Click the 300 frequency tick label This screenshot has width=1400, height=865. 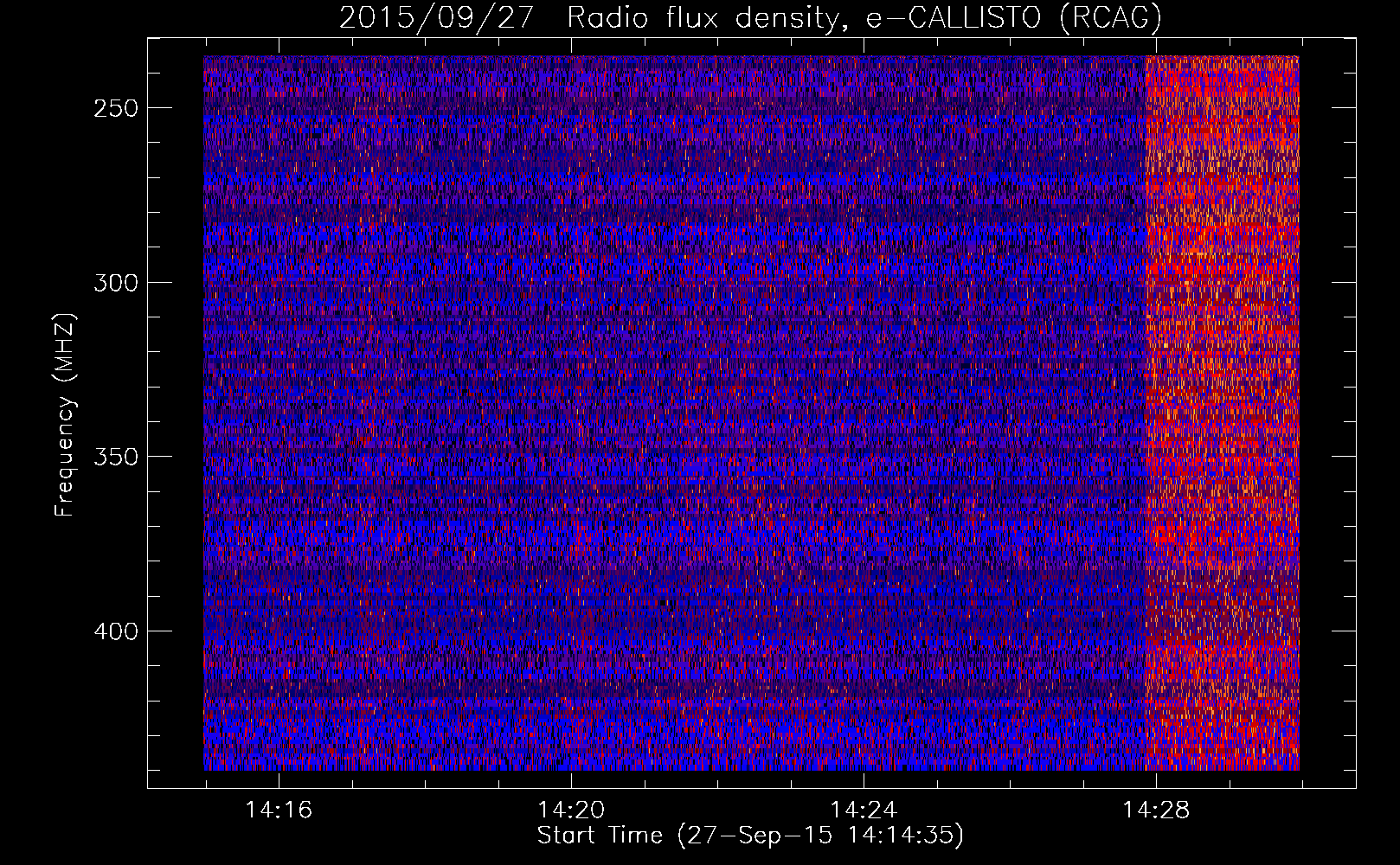click(x=117, y=283)
